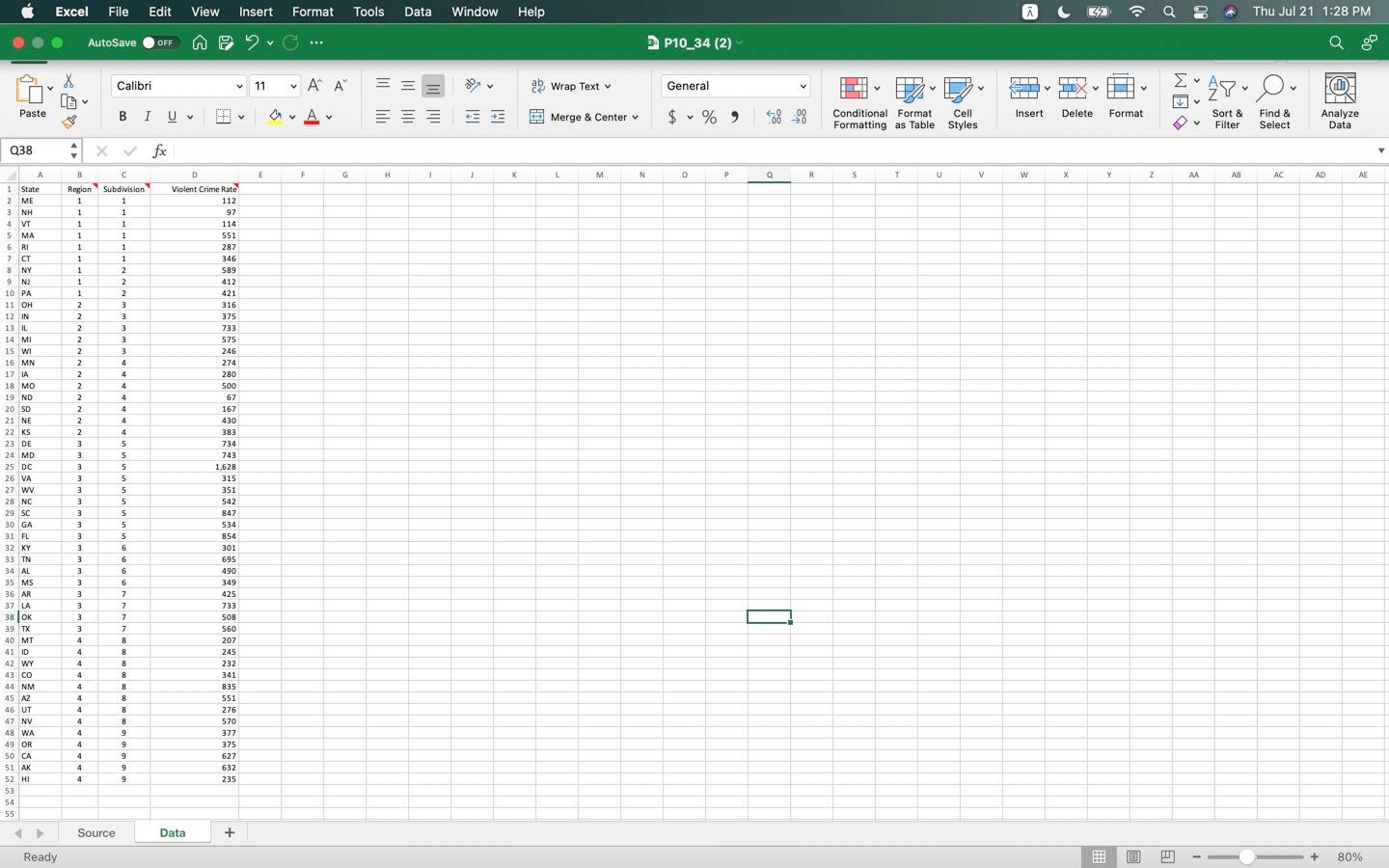The image size is (1389, 868).
Task: Expand font color dropdown arrow
Action: (329, 118)
